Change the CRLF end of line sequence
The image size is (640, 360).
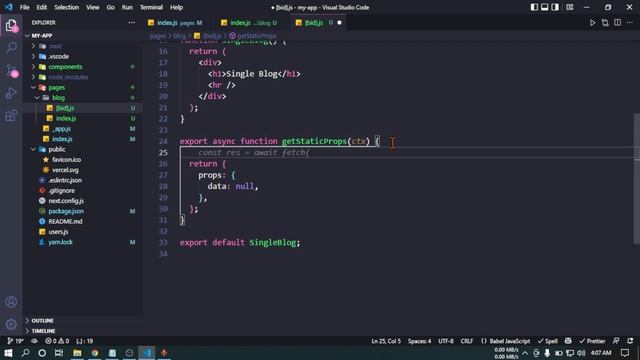(467, 341)
